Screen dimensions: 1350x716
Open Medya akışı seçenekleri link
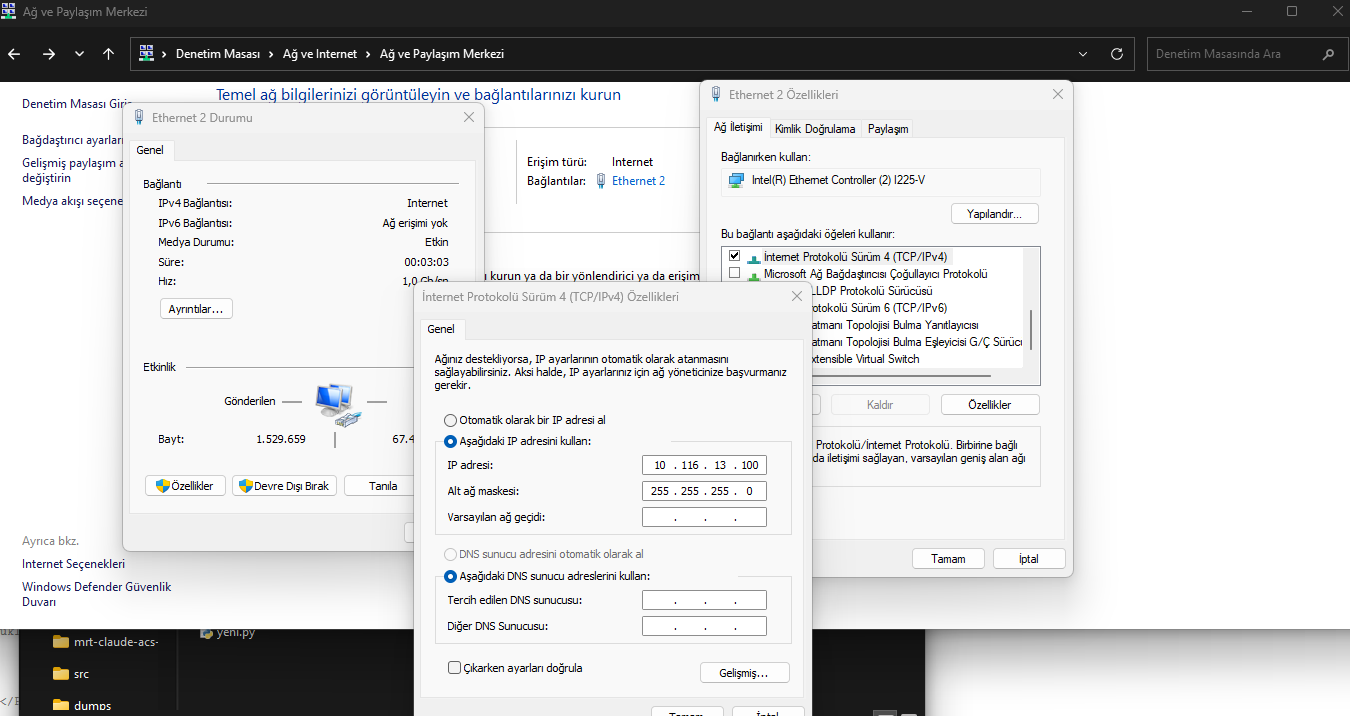click(x=72, y=201)
